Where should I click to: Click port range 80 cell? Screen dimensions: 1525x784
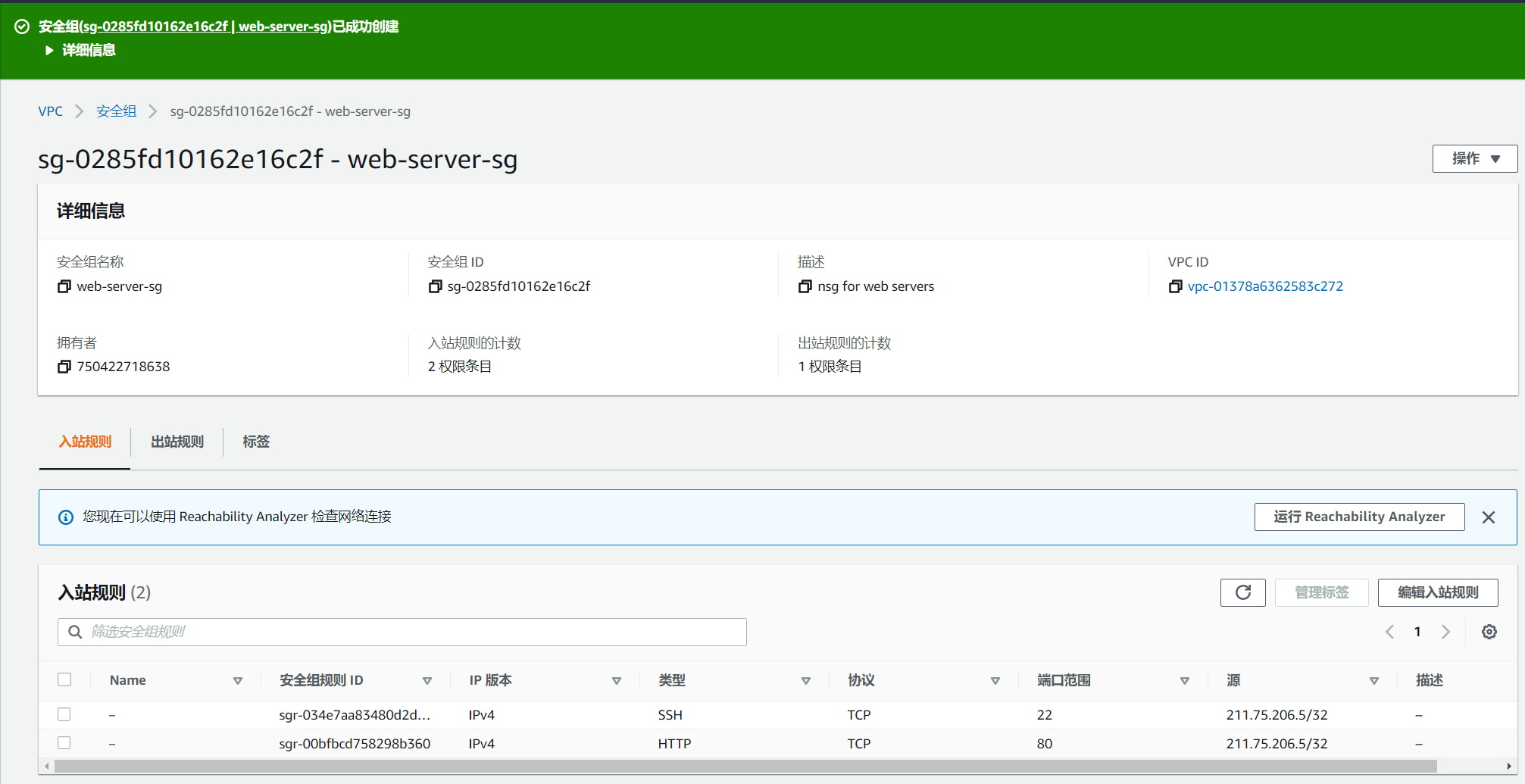[1044, 744]
